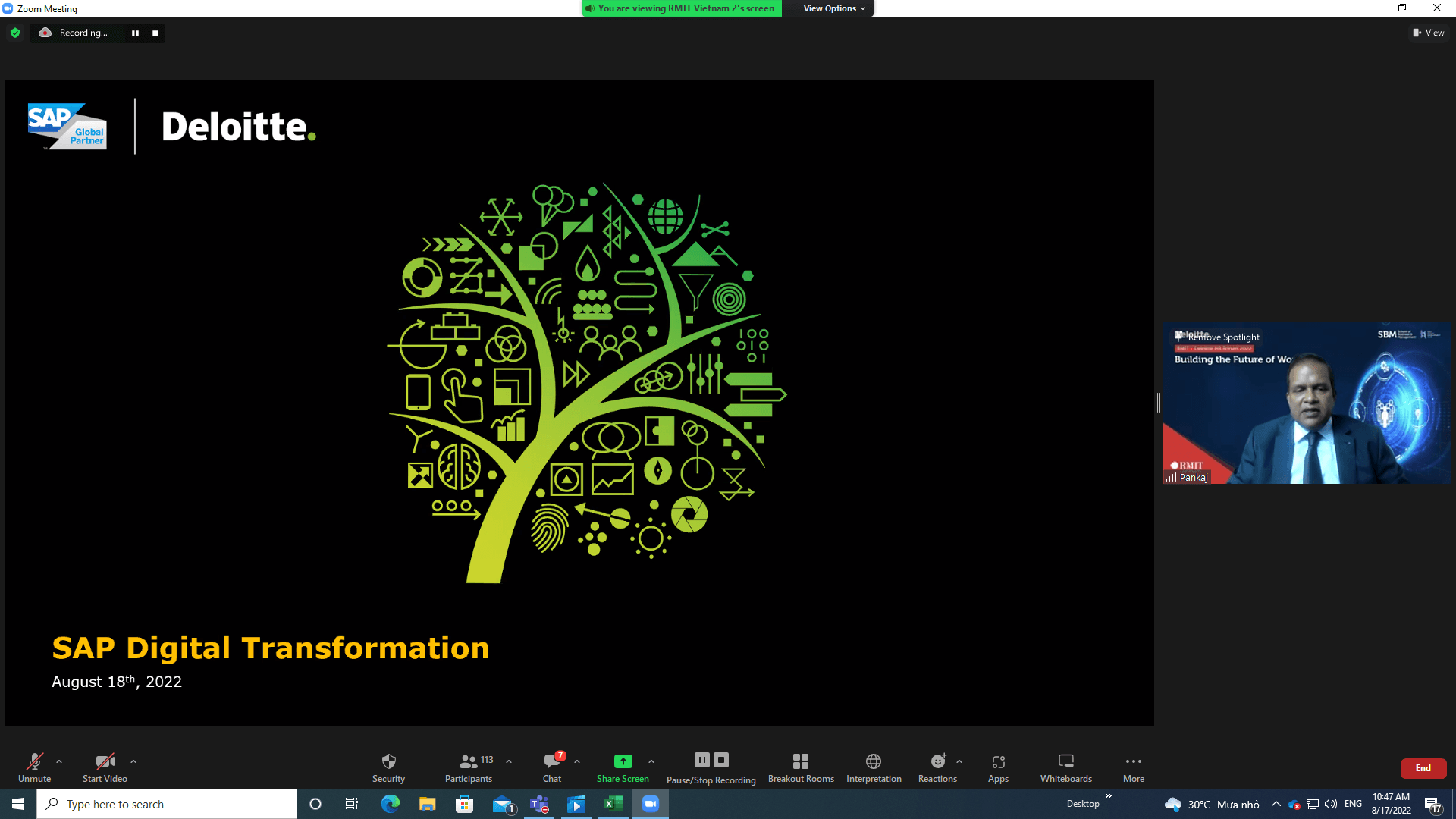Open Breakout Rooms

pos(801,767)
